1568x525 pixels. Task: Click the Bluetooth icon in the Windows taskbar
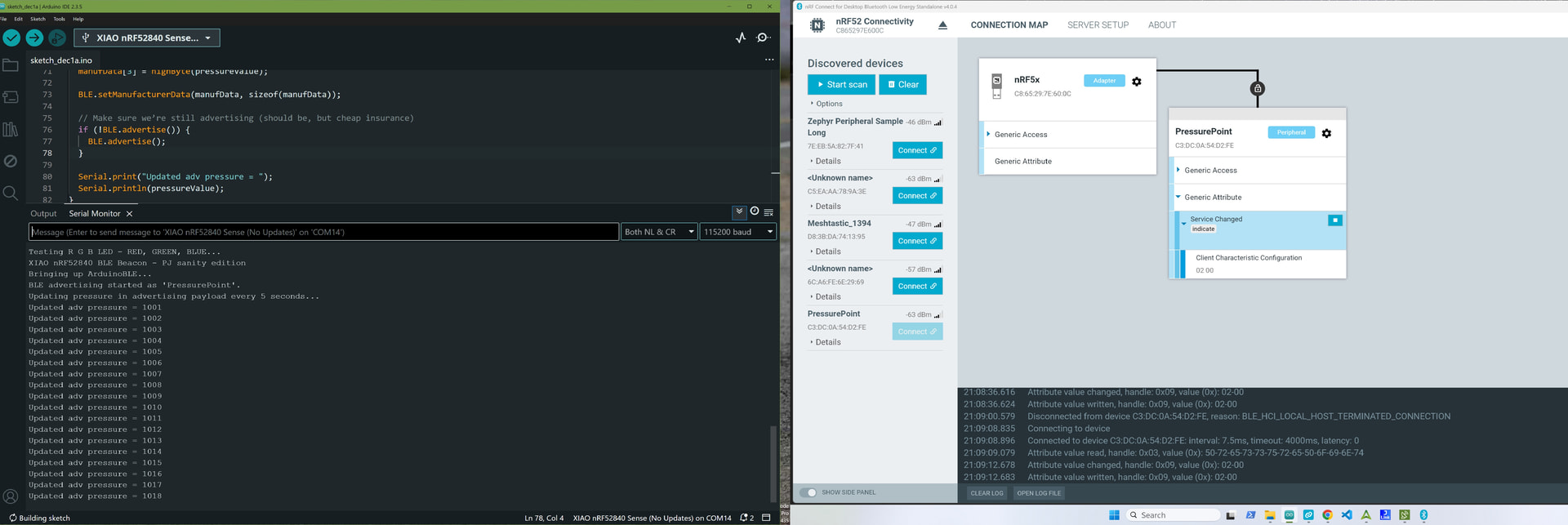(x=1423, y=515)
